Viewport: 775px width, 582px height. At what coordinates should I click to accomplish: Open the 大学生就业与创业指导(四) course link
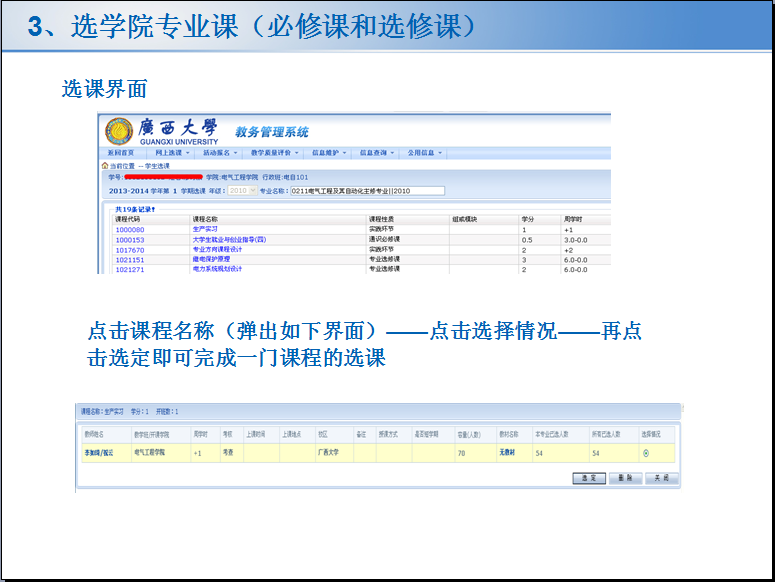(229, 240)
